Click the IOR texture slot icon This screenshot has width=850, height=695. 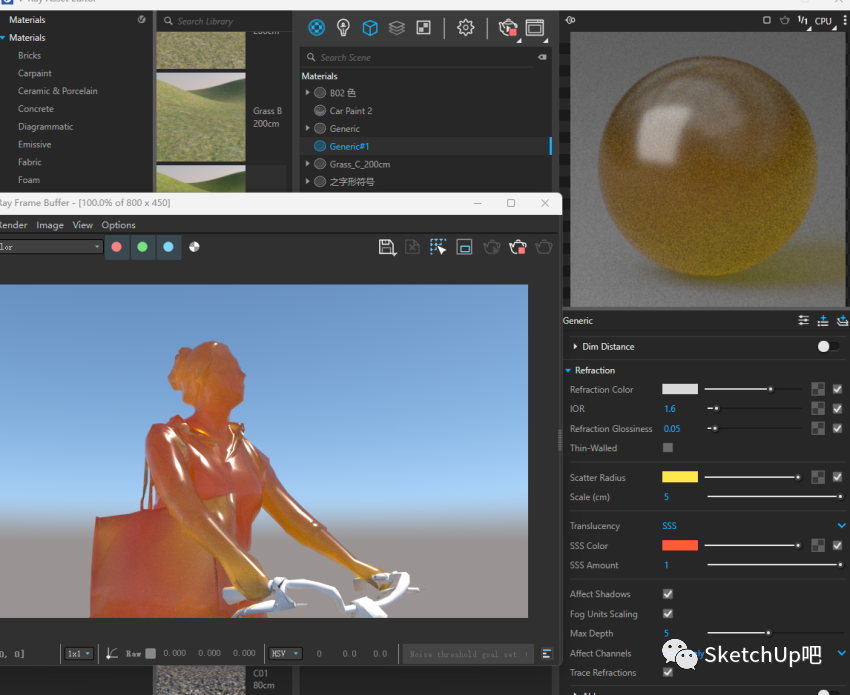click(818, 409)
